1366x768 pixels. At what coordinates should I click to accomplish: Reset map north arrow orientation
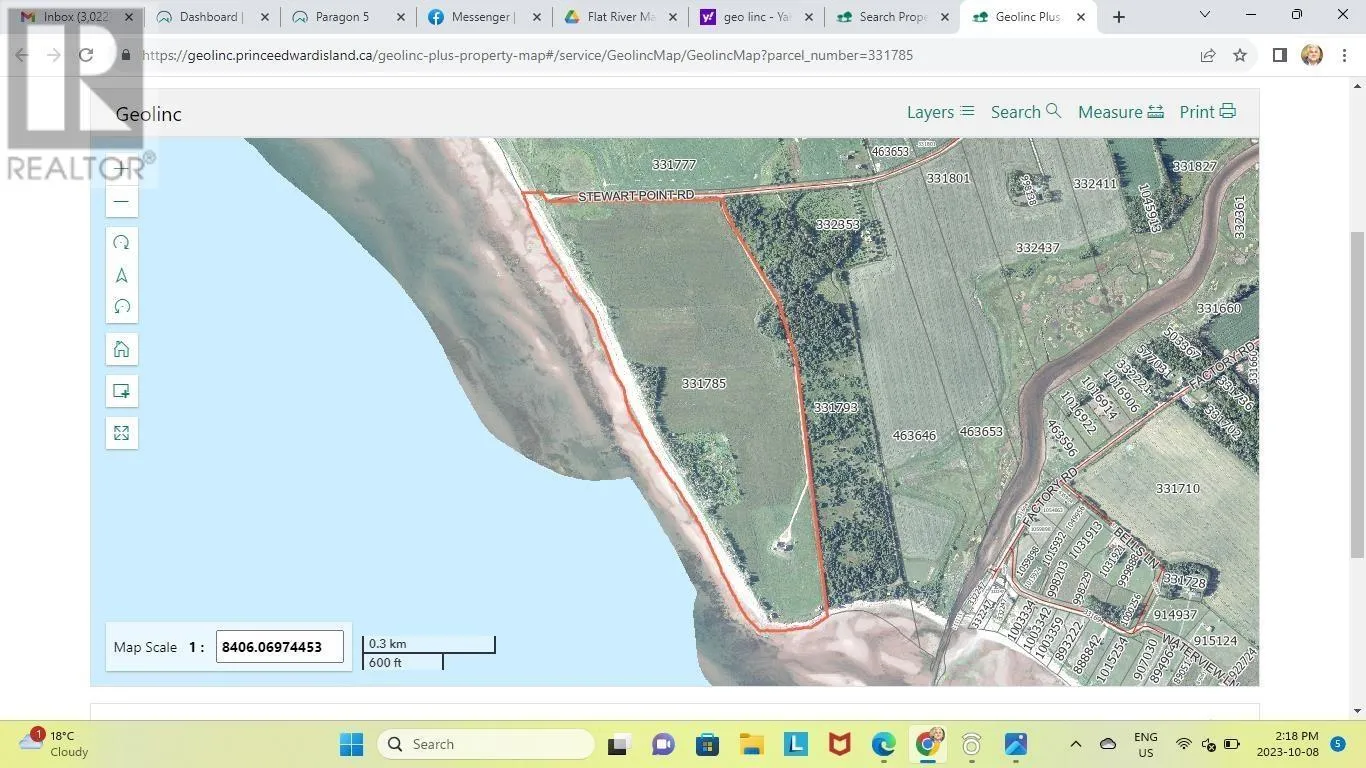121,275
